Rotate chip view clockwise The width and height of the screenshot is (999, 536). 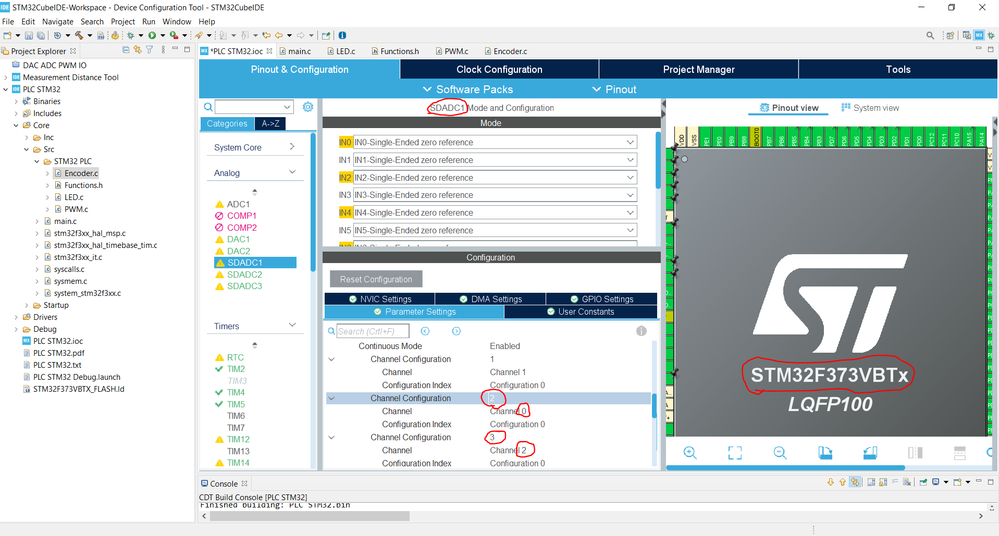(825, 453)
